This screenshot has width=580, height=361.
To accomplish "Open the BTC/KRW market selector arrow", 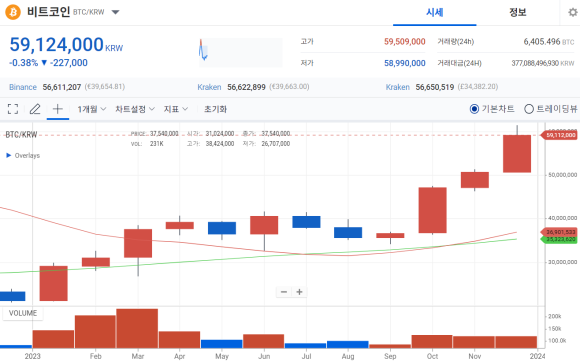I will [115, 12].
